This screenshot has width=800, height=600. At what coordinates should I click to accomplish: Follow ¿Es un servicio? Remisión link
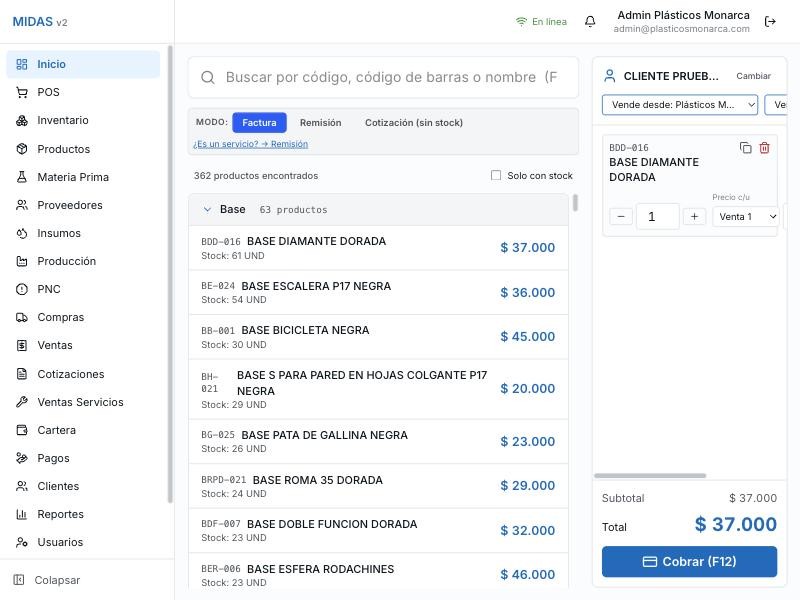[x=251, y=144]
